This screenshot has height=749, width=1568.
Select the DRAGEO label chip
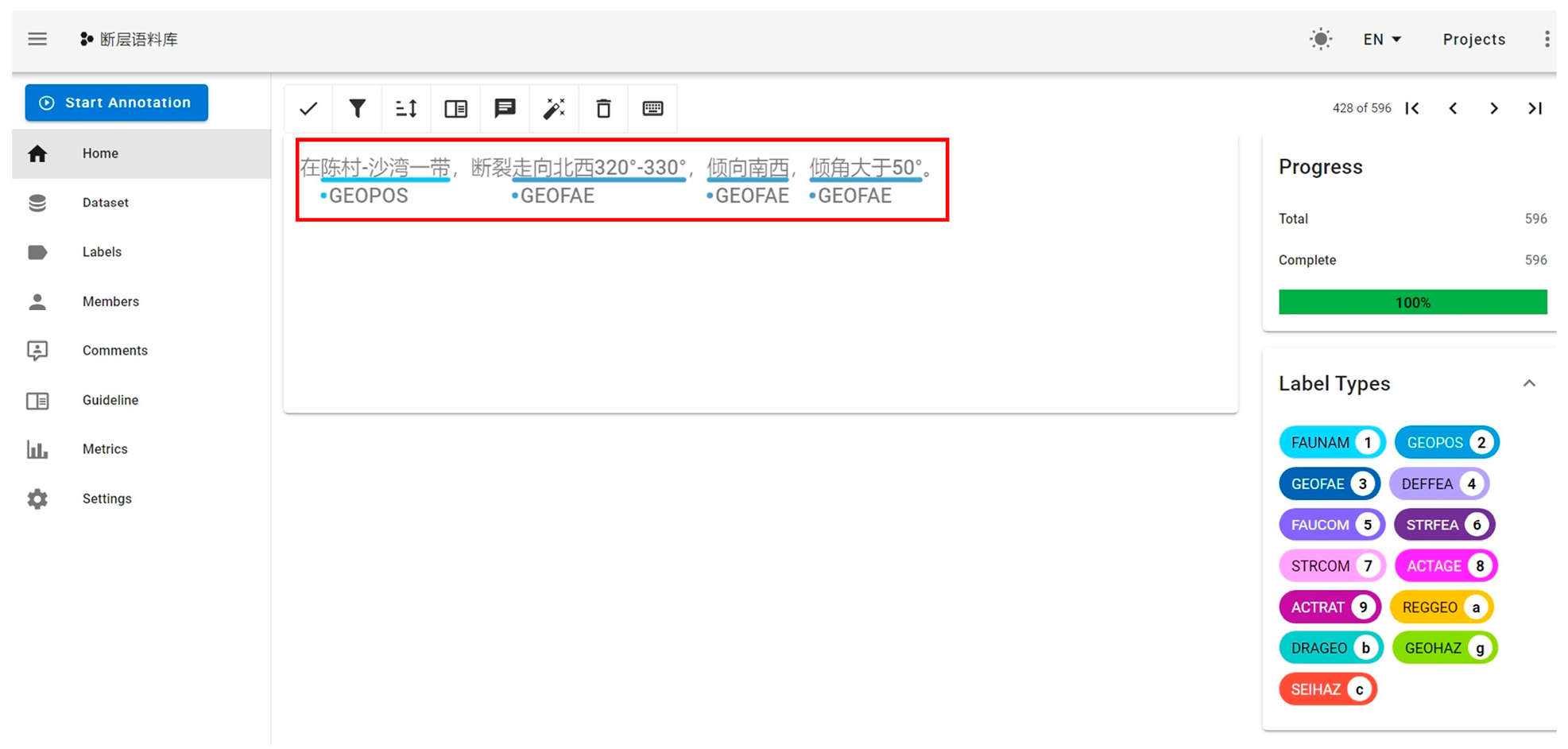point(1331,648)
